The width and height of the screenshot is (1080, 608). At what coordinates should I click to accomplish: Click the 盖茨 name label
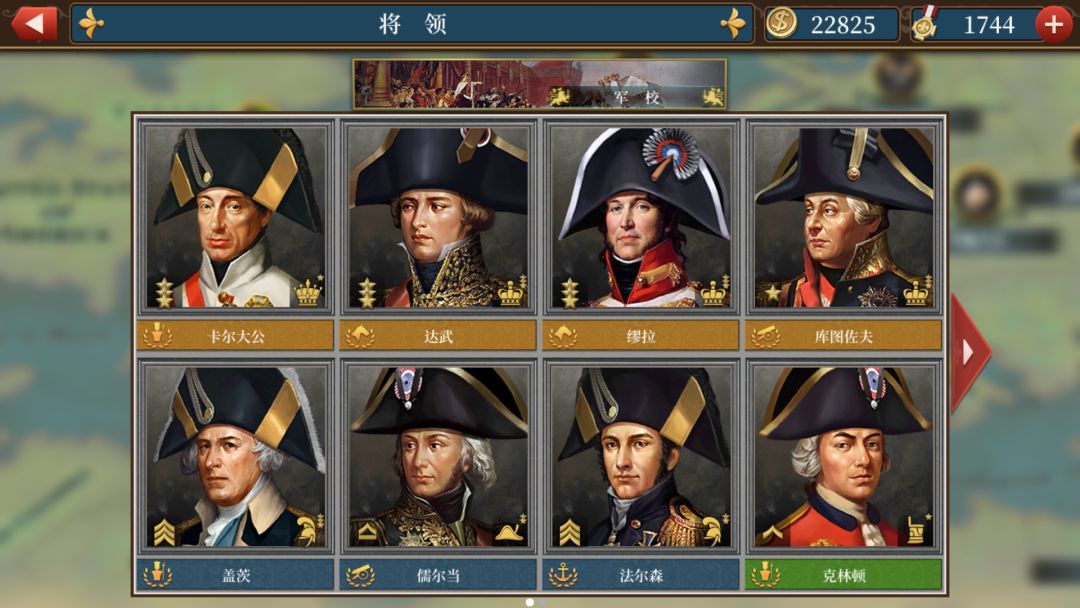click(235, 575)
